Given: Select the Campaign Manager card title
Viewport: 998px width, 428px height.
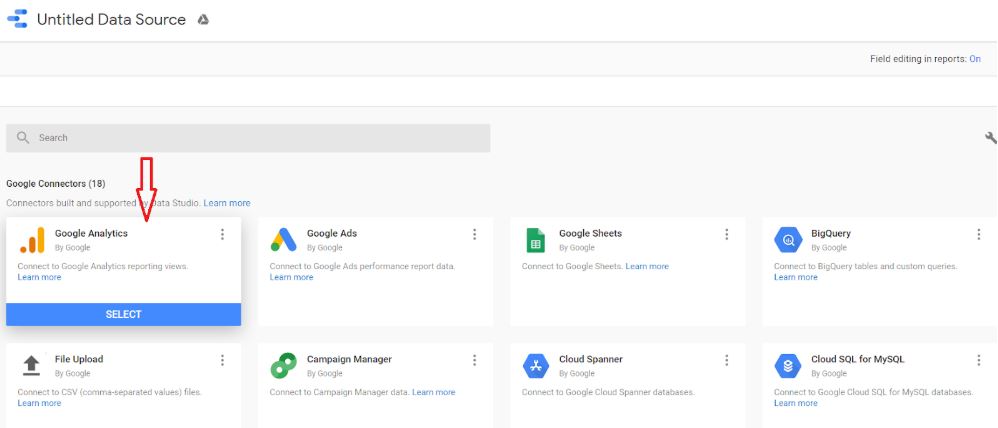Looking at the screenshot, I should point(349,359).
